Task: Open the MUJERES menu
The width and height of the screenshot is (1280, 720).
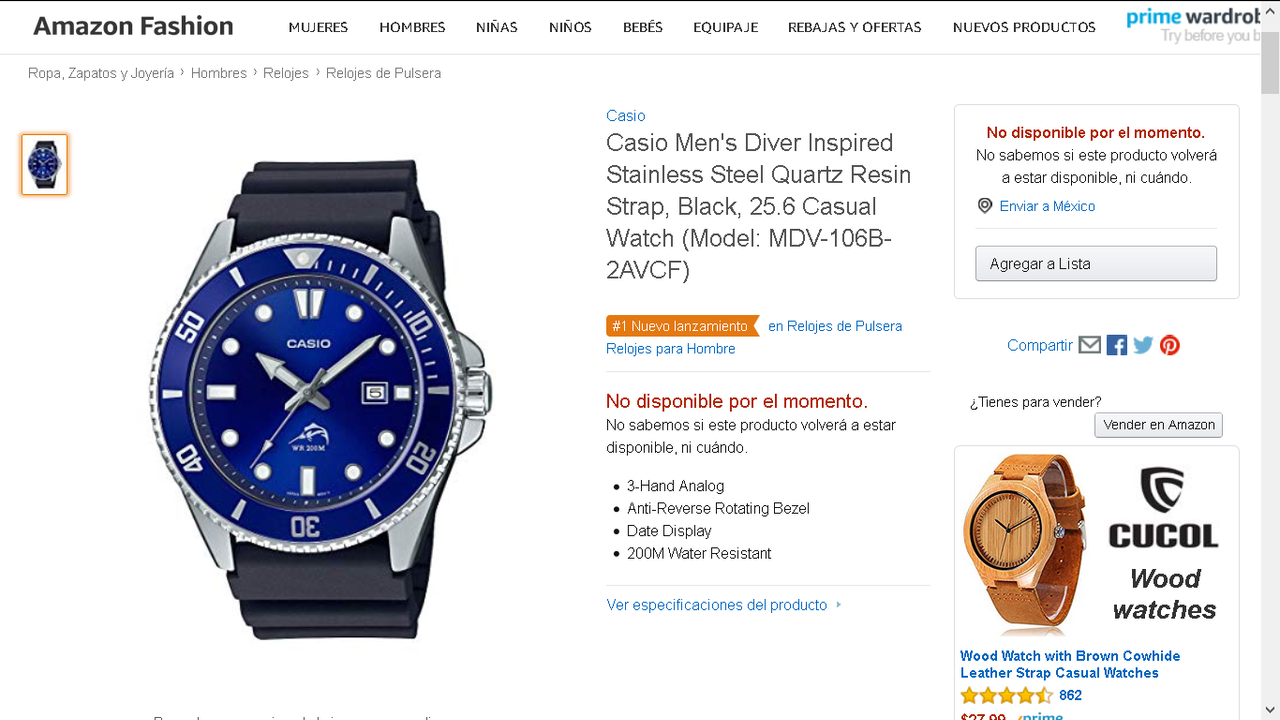Action: coord(318,27)
